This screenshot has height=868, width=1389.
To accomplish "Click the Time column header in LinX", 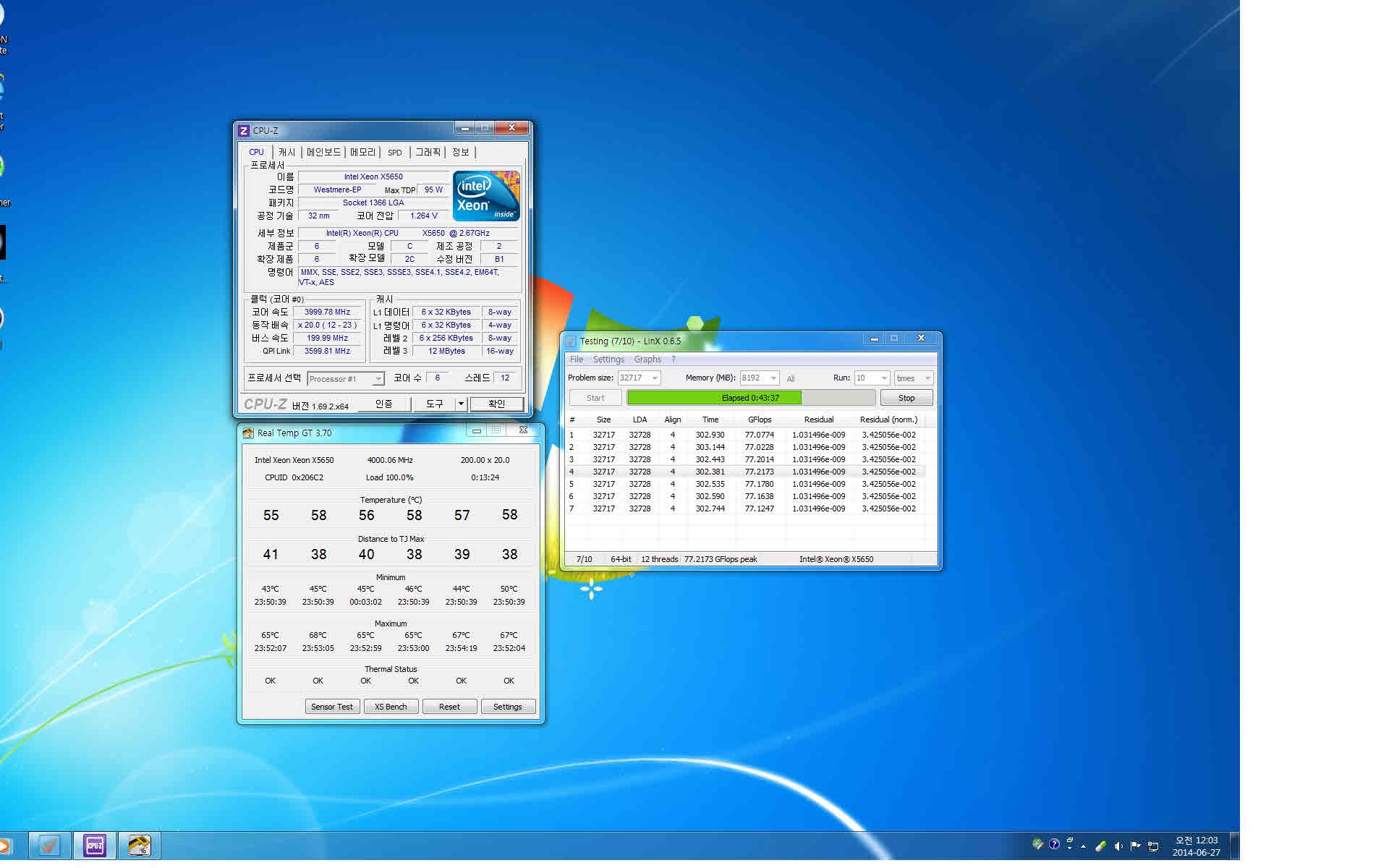I will (710, 420).
